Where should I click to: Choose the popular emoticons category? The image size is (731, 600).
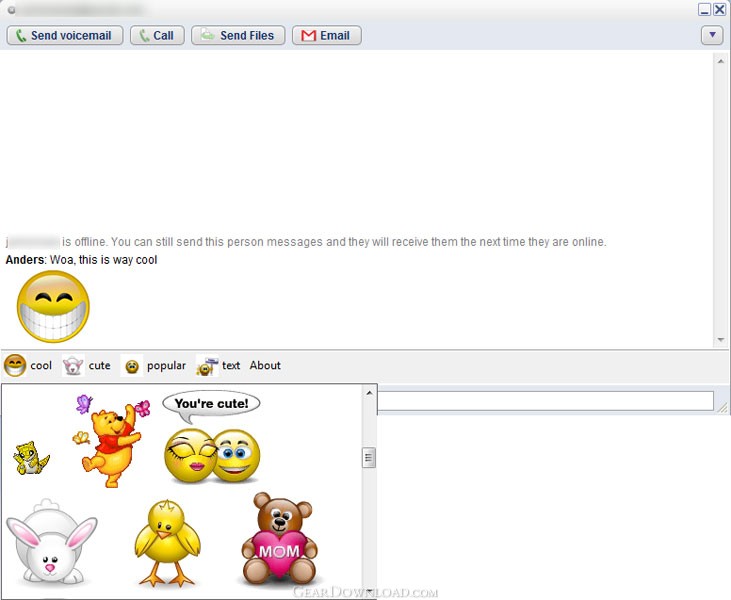(x=132, y=366)
